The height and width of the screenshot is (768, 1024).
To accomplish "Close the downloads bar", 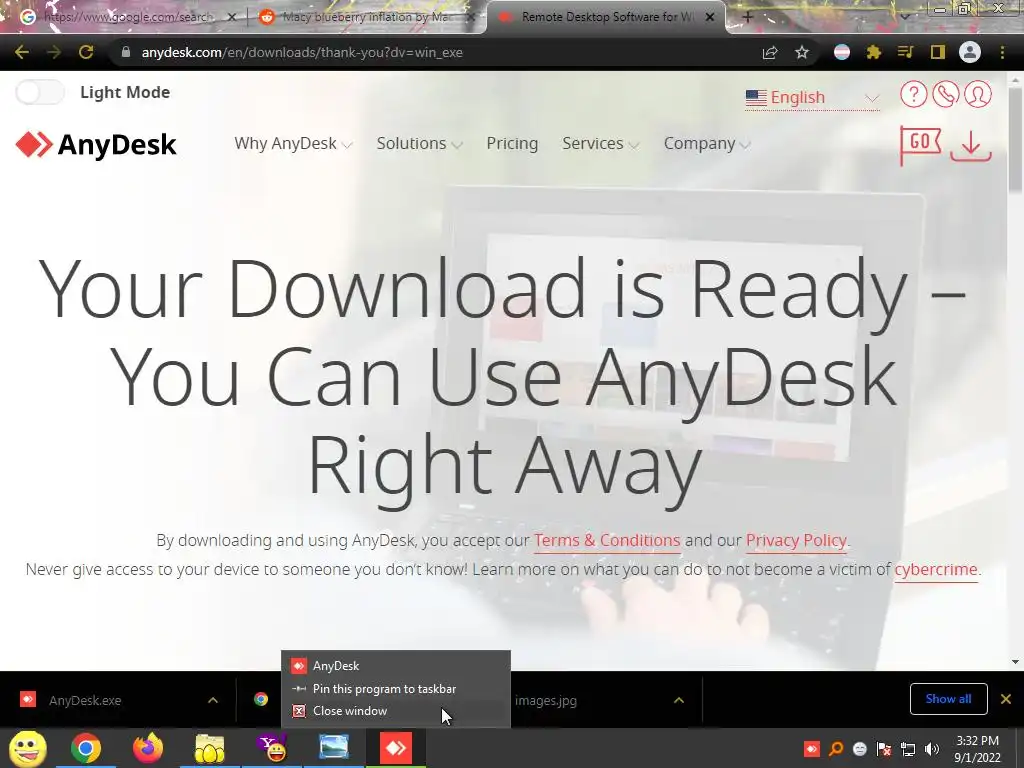I will [x=1006, y=699].
